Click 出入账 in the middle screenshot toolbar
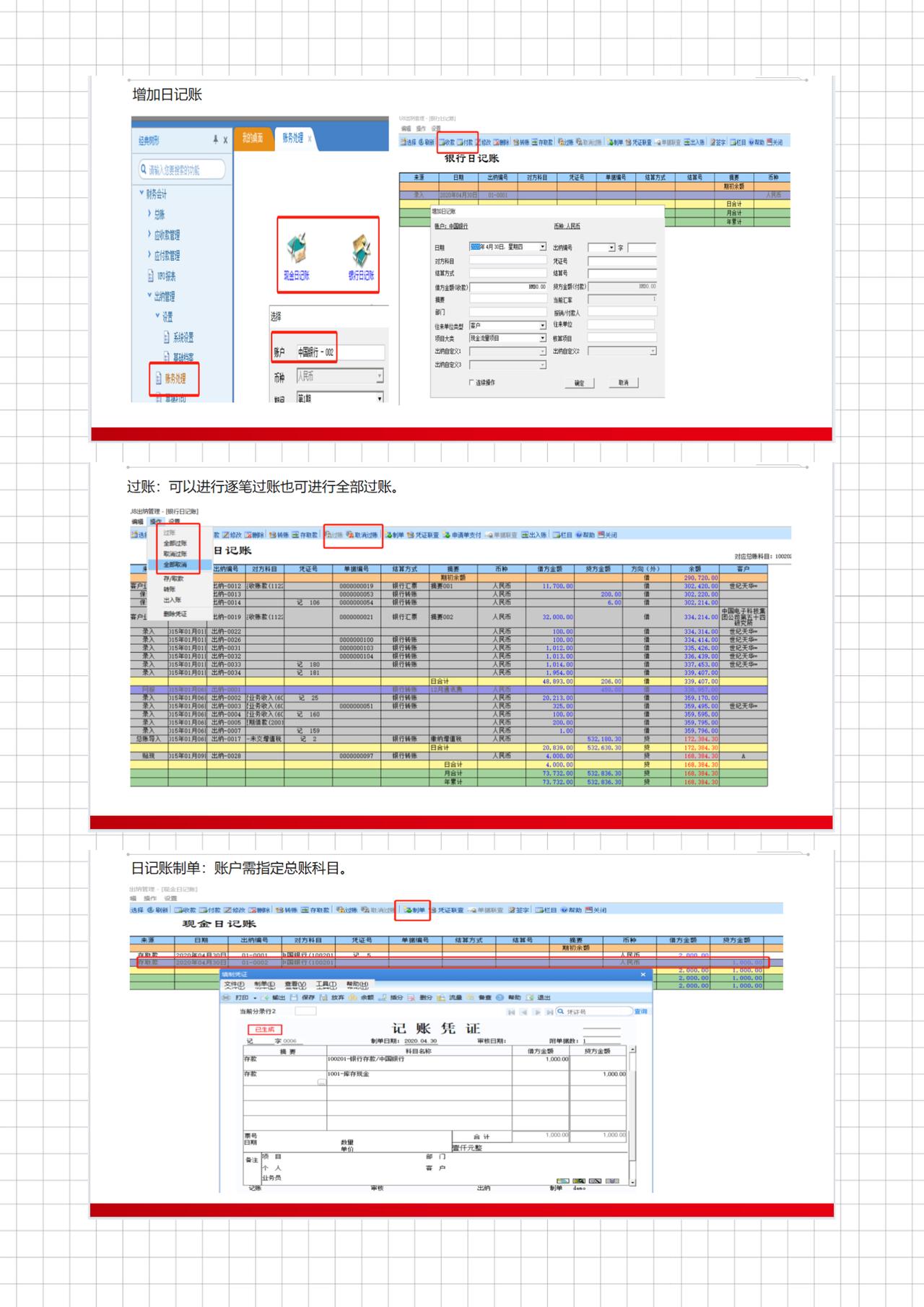The height and width of the screenshot is (1307, 924). pos(534,535)
